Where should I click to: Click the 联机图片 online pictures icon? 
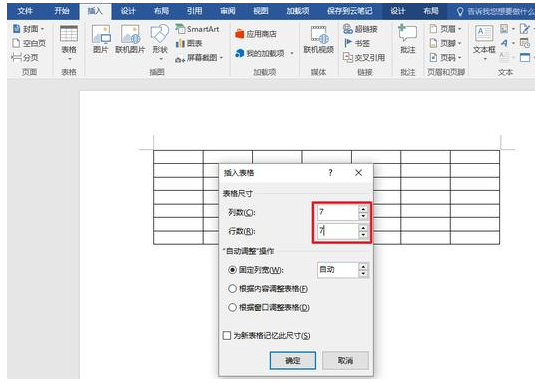pos(130,34)
